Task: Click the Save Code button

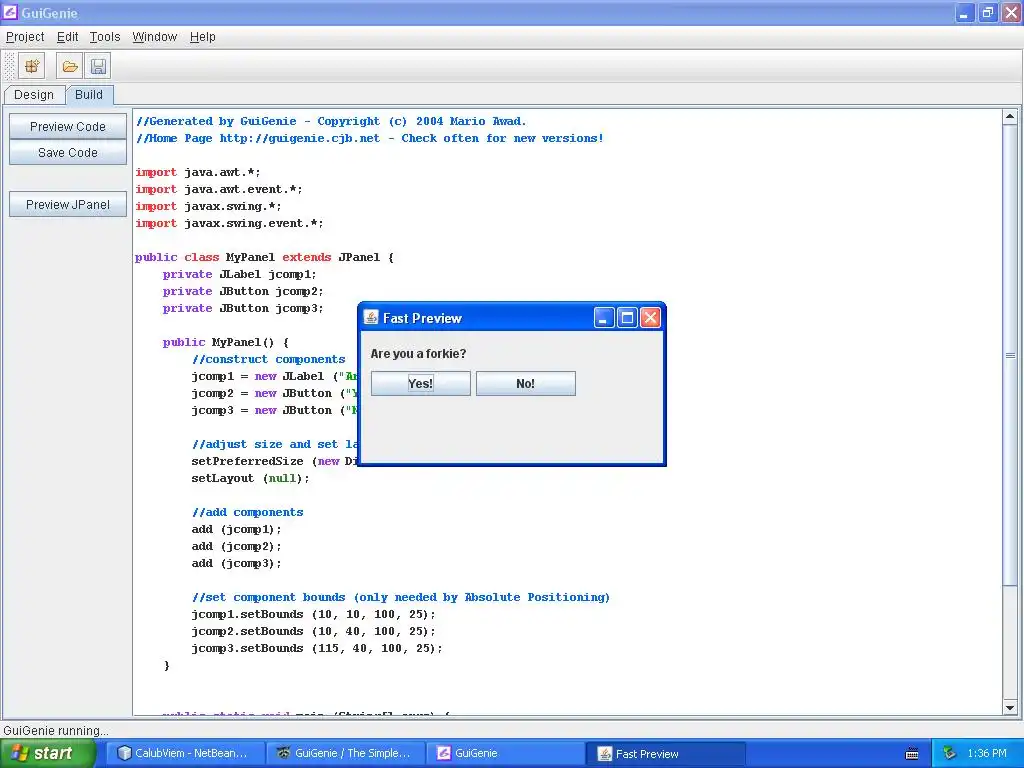Action: (x=68, y=152)
